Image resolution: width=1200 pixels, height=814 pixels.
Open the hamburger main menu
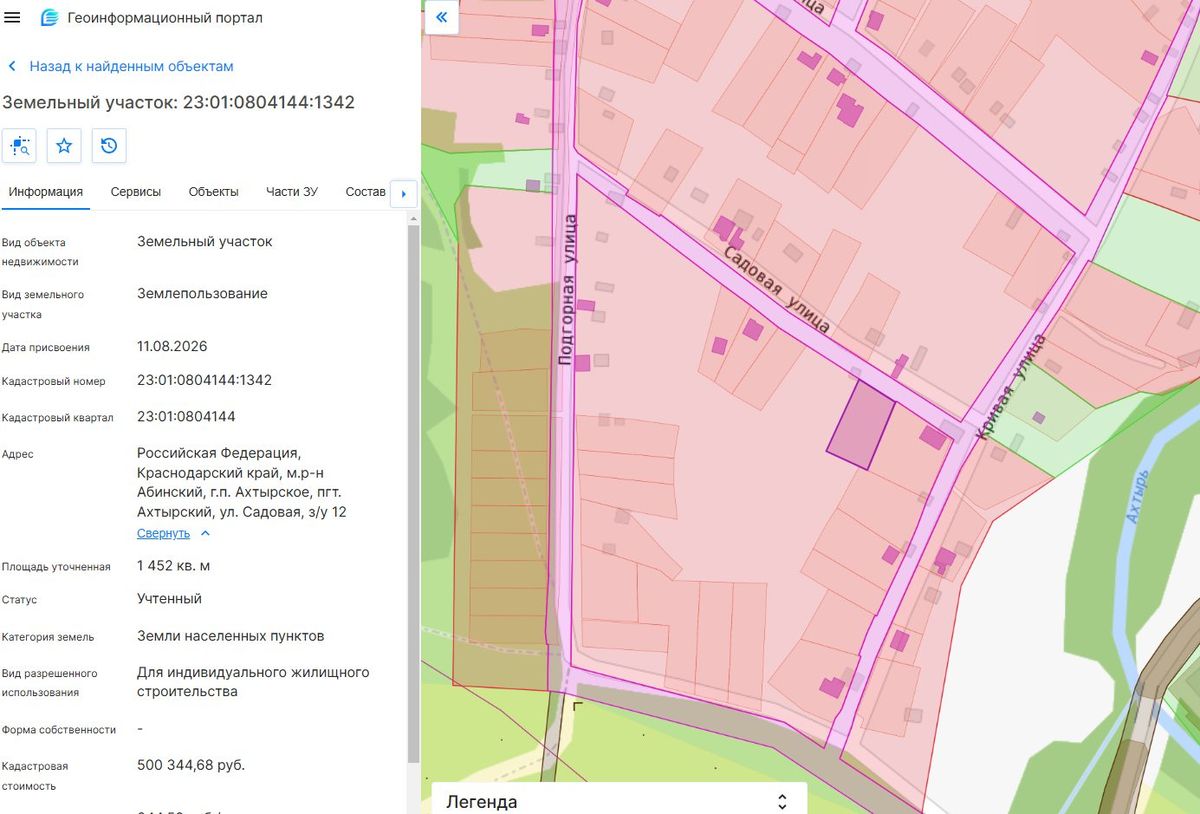click(x=13, y=18)
